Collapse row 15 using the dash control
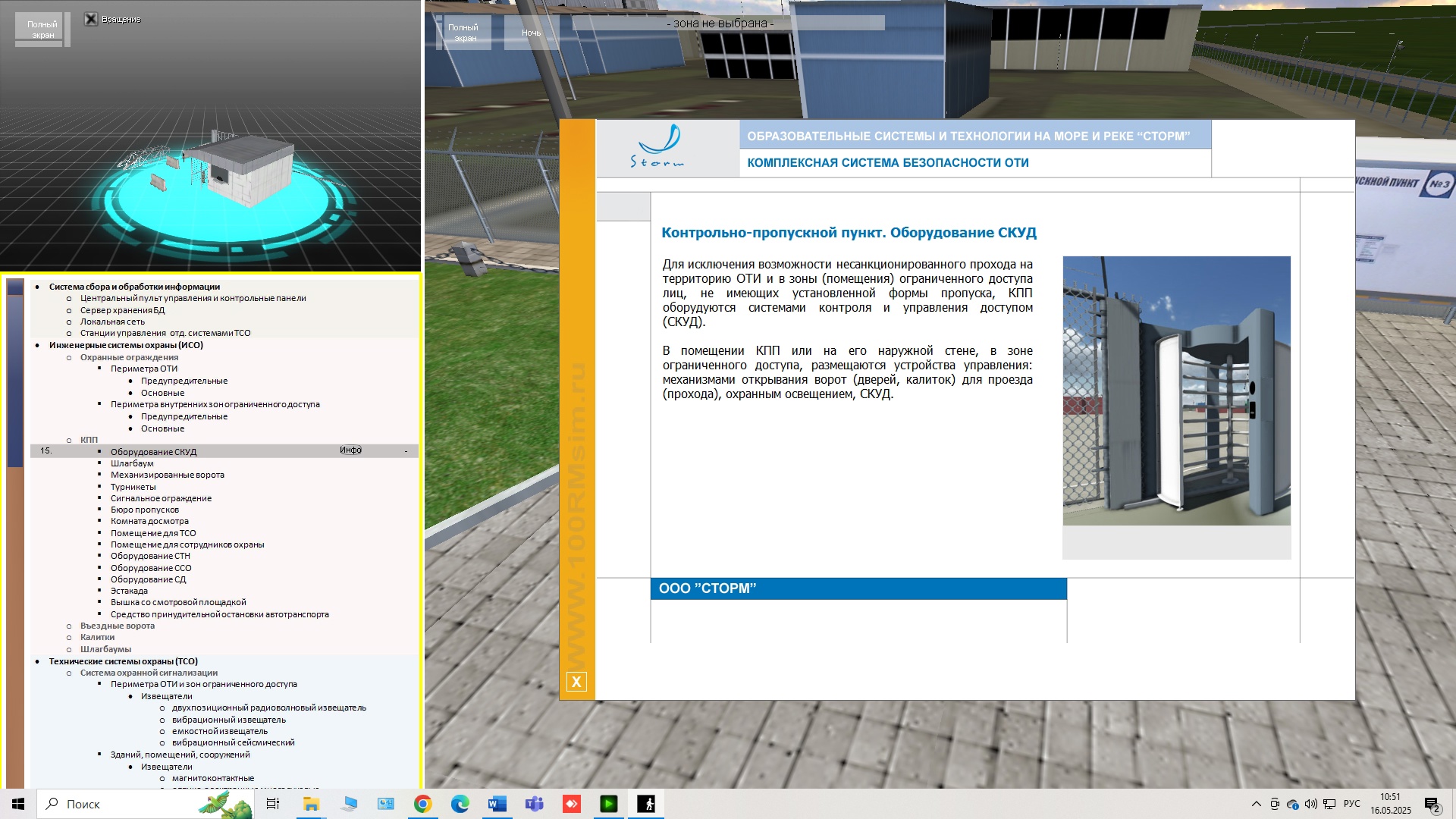 tap(406, 451)
